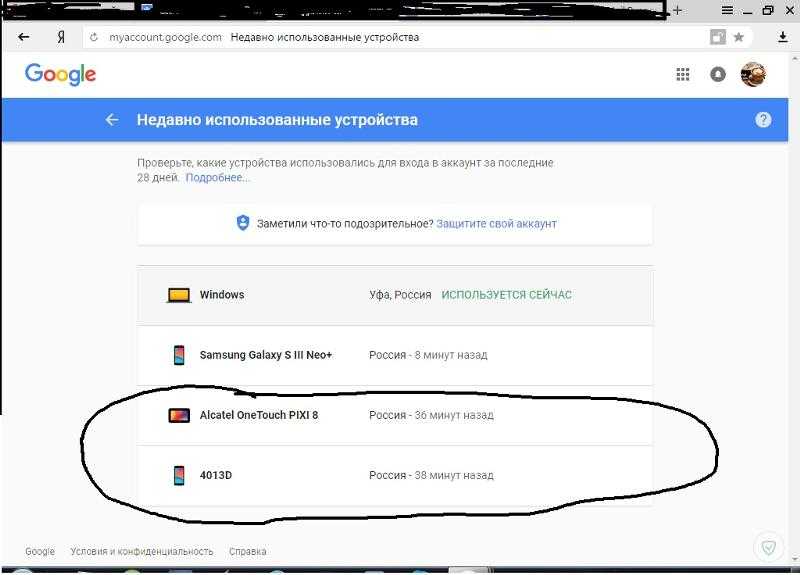Open a new tab with plus button
Screen dimensions: 800x575
tap(678, 10)
